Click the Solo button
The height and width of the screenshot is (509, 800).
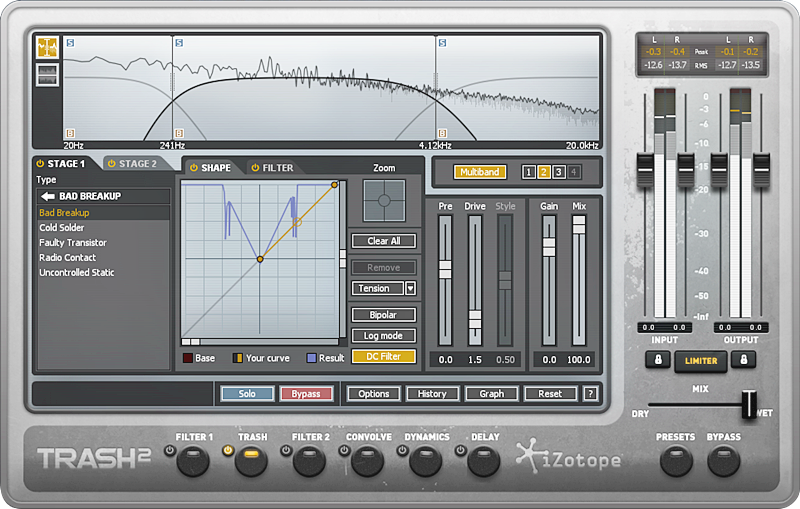coord(247,394)
